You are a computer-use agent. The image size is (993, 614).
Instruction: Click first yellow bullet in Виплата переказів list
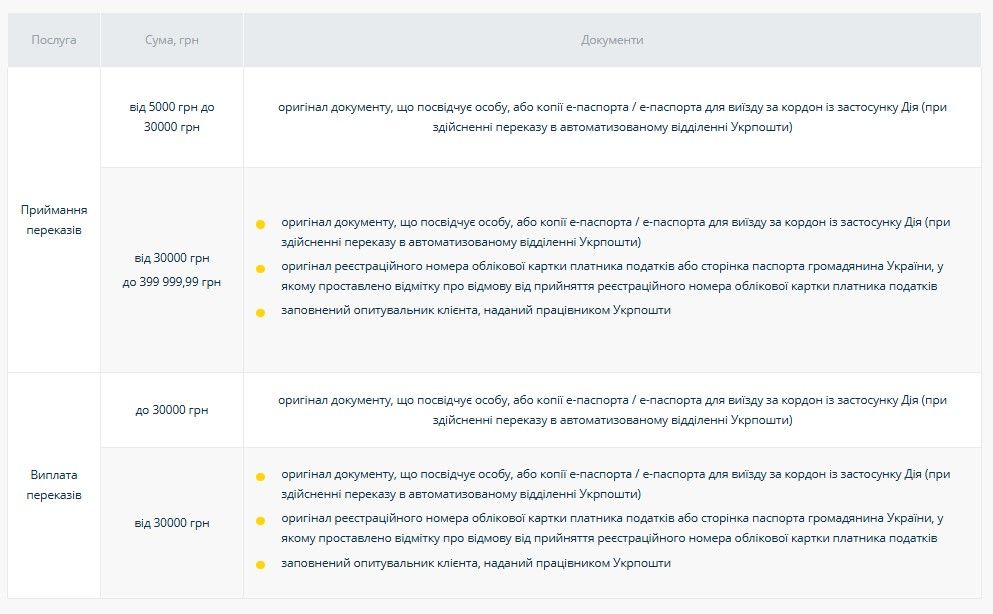(x=260, y=477)
